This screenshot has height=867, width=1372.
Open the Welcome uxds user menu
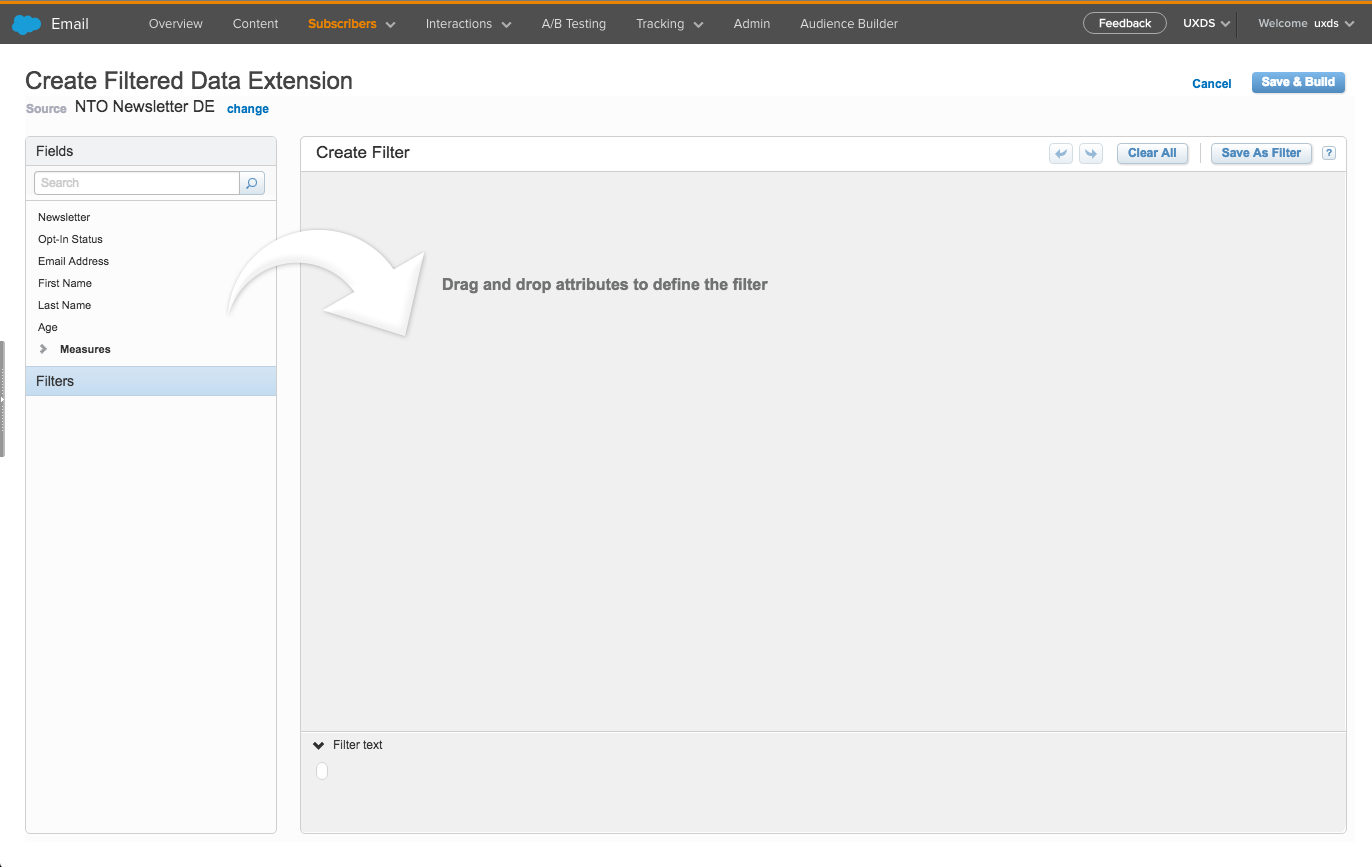[x=1306, y=24]
